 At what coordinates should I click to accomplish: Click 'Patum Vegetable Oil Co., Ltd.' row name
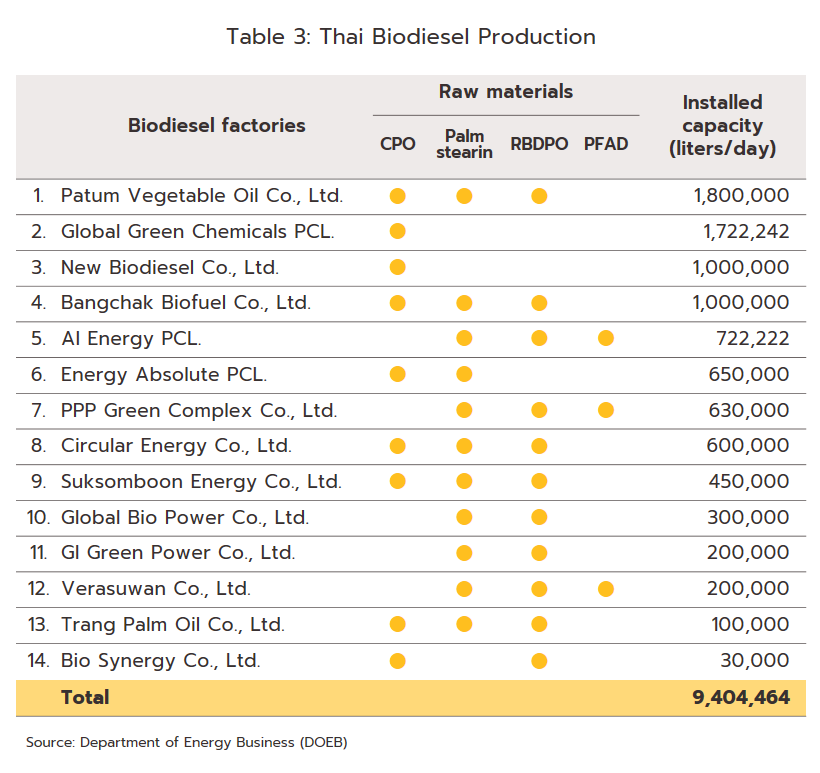(x=202, y=196)
